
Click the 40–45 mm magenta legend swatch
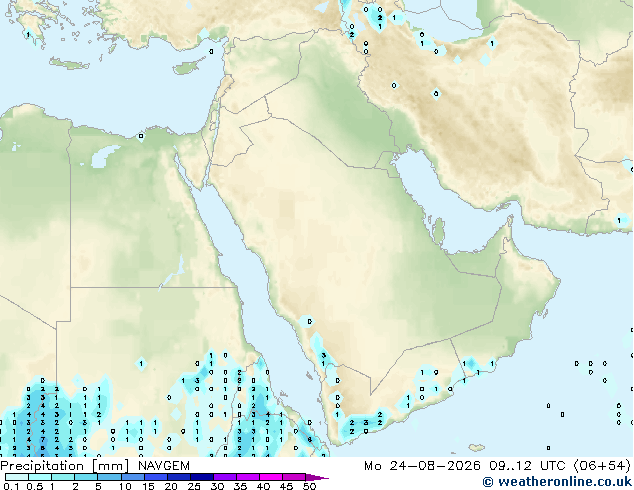tap(271, 477)
